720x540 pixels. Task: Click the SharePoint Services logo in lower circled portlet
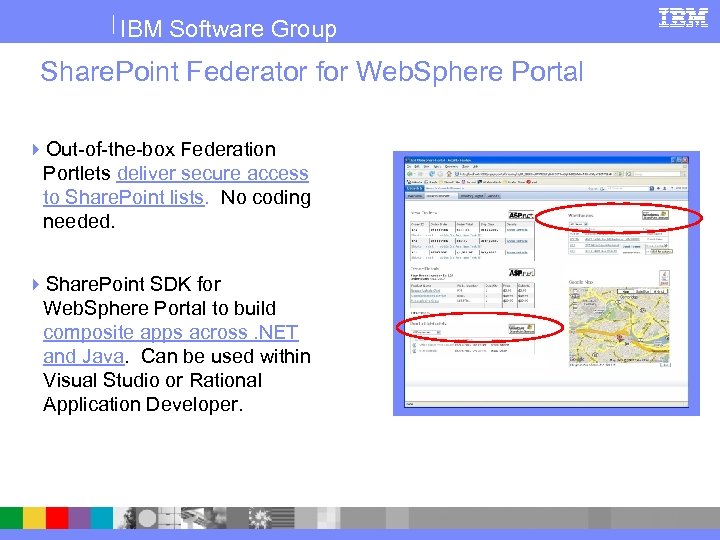(x=522, y=329)
